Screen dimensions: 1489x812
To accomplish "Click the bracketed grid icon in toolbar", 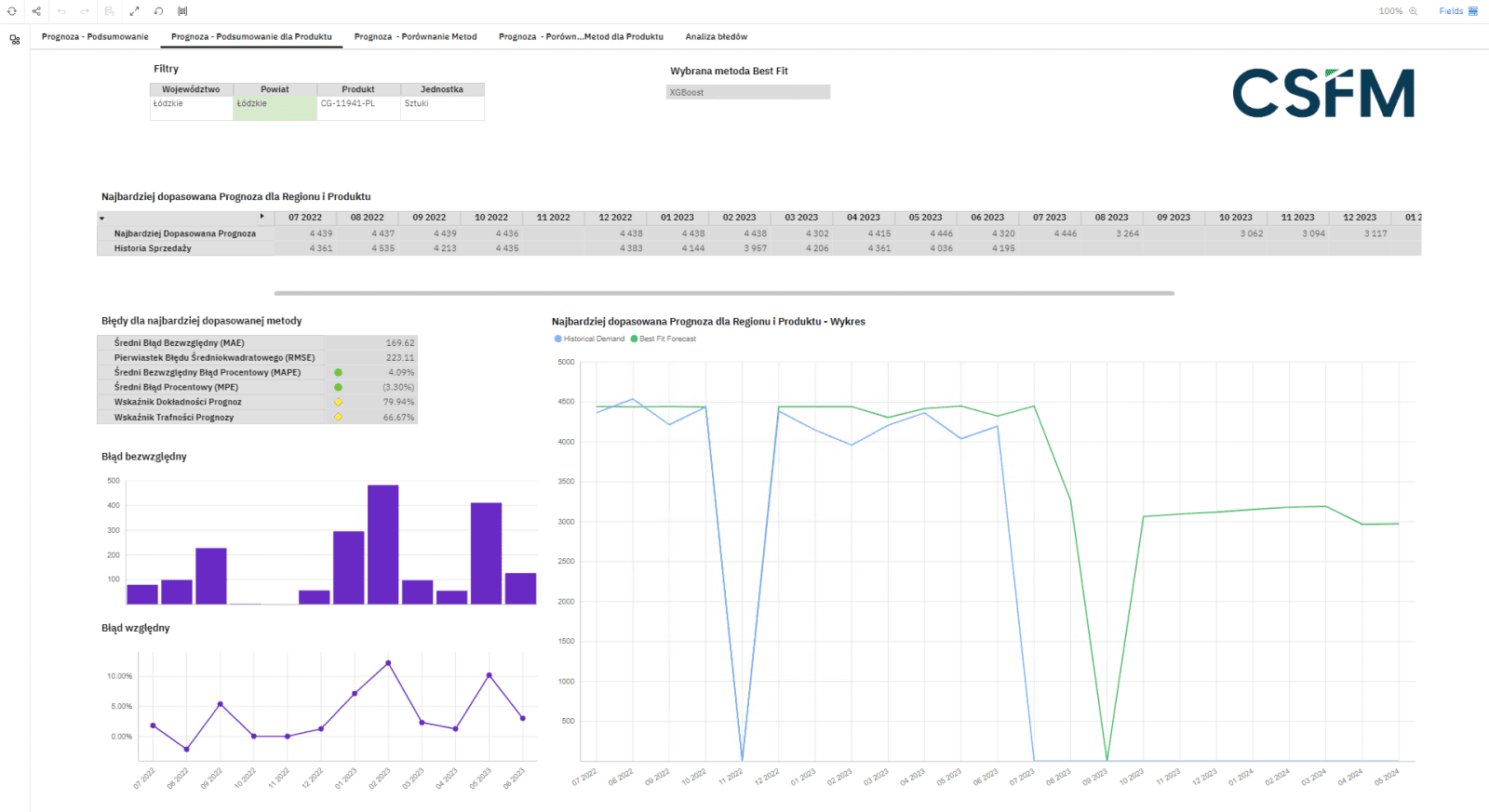I will click(x=182, y=11).
